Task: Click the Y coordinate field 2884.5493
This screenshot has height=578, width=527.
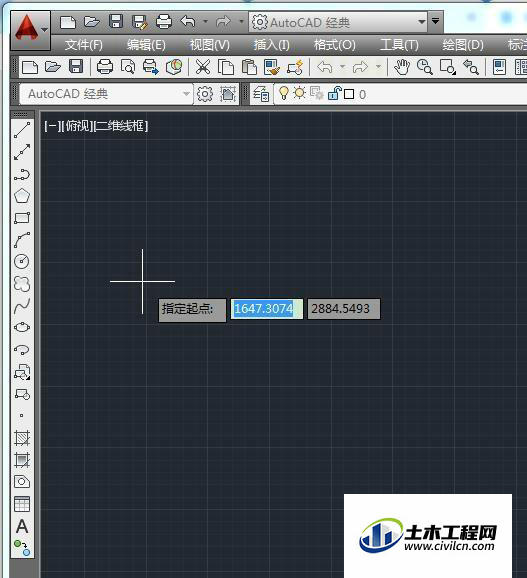Action: click(x=343, y=309)
